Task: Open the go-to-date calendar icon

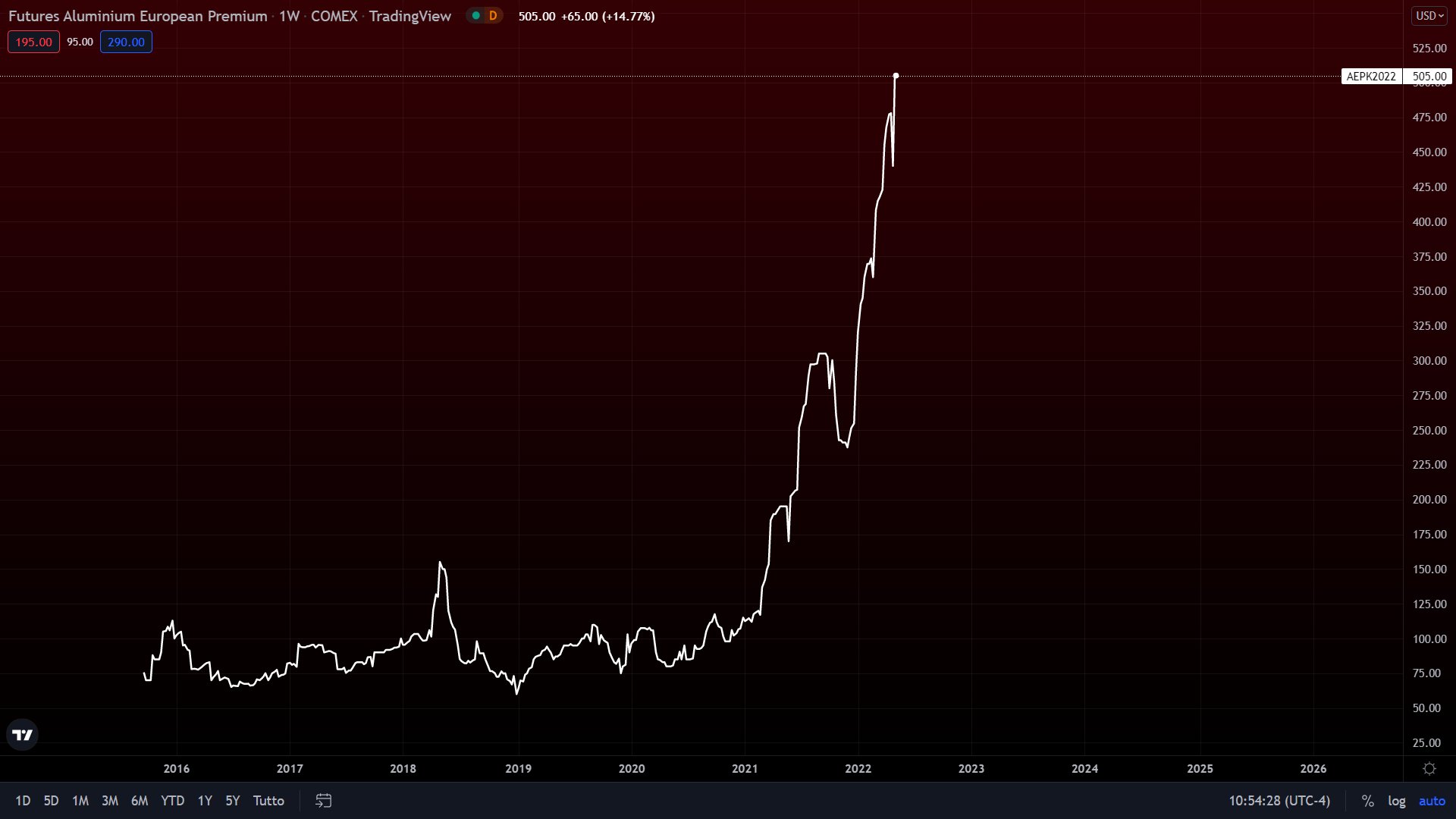Action: [324, 801]
